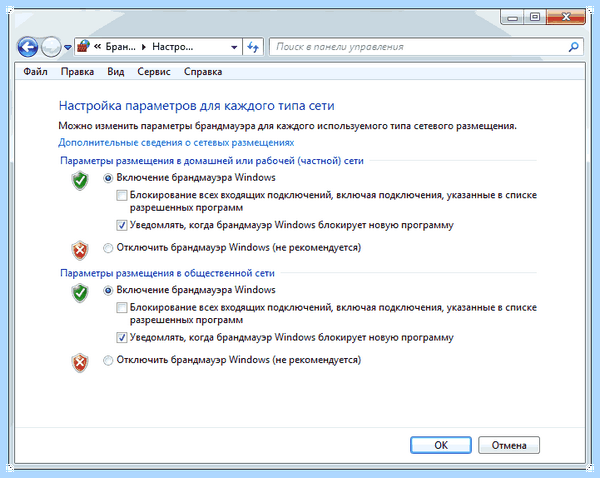Viewport: 600px width, 478px height.
Task: Uncheck 'Уведомлять' checkbox under private network
Action: tap(122, 225)
